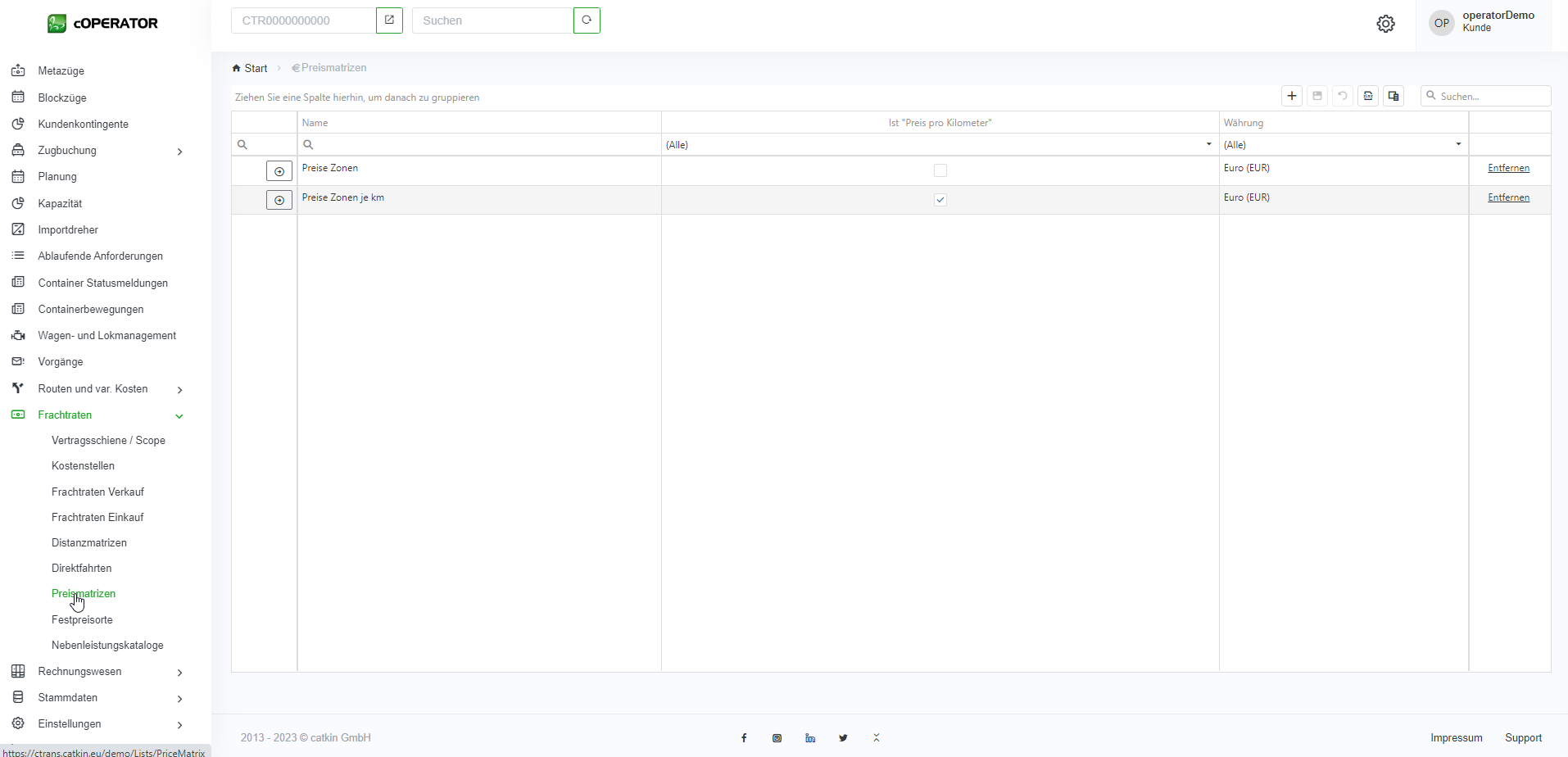Screen dimensions: 1568x757
Task: Open the Preis pro Kilometer filter dropdown
Action: click(1208, 144)
